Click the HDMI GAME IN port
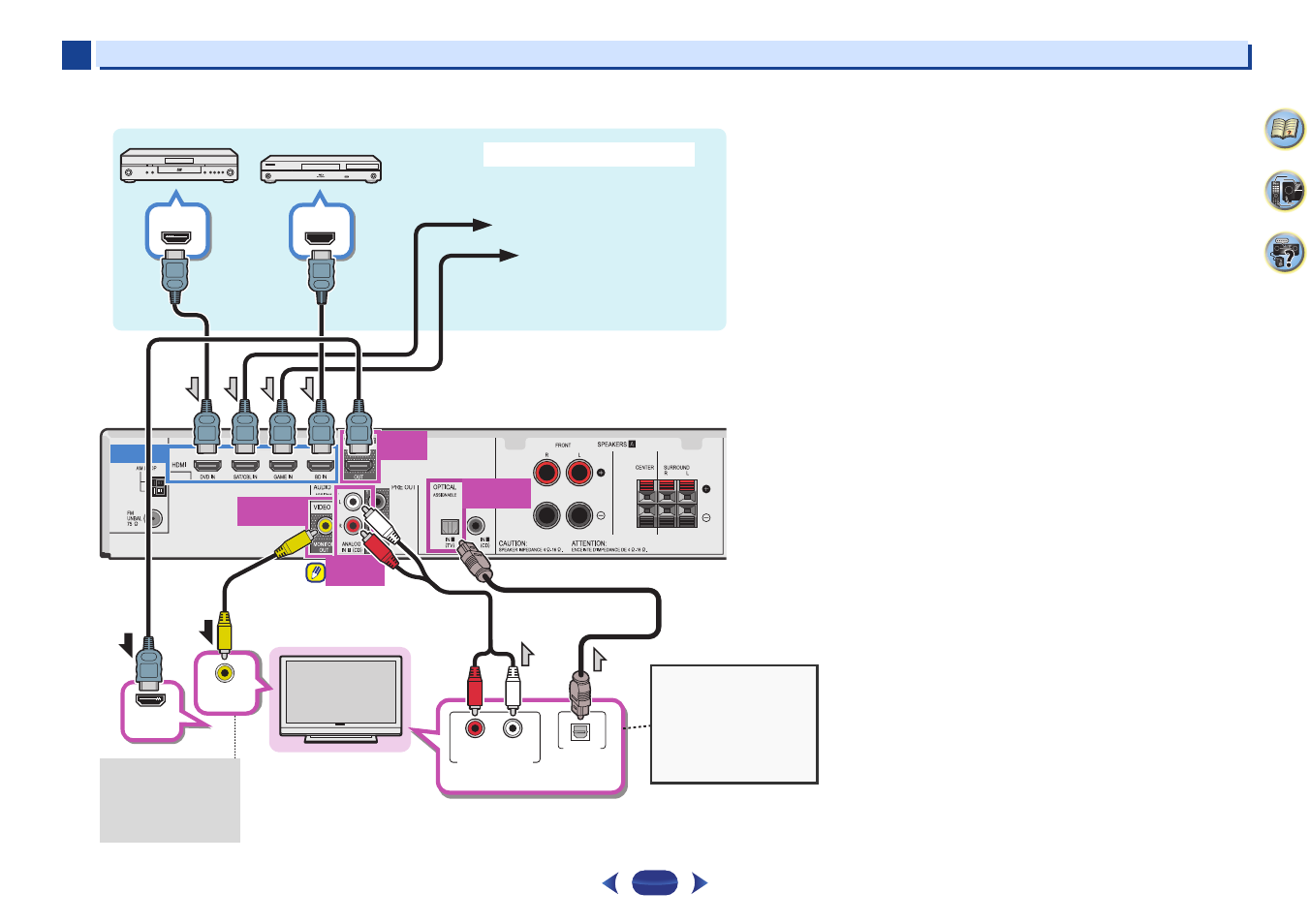The image size is (1310, 924). point(283,466)
